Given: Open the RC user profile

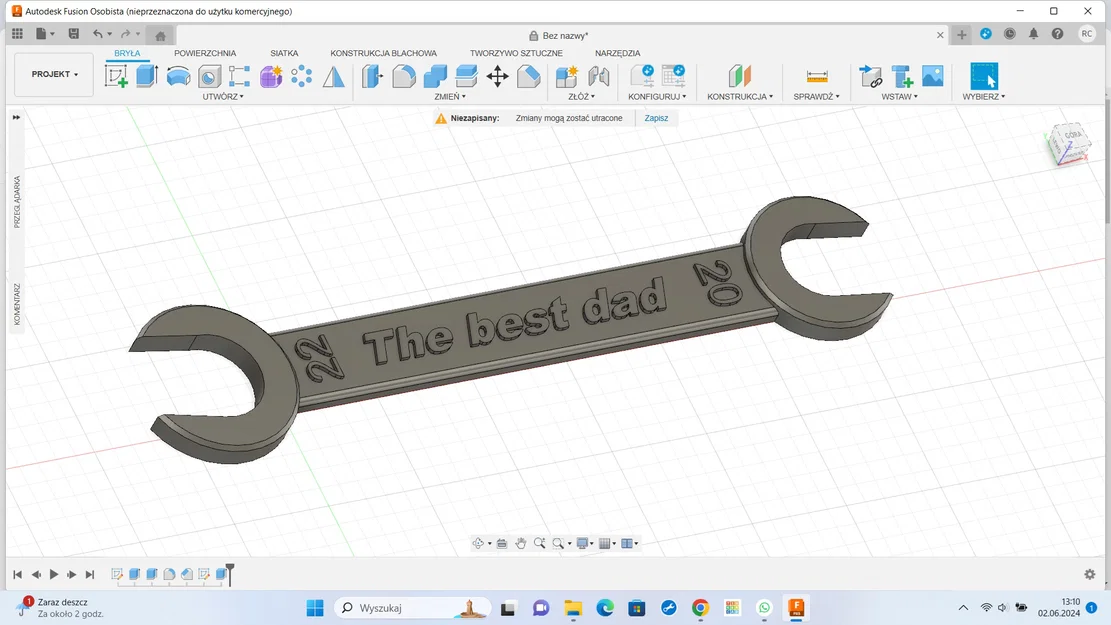Looking at the screenshot, I should [x=1086, y=34].
